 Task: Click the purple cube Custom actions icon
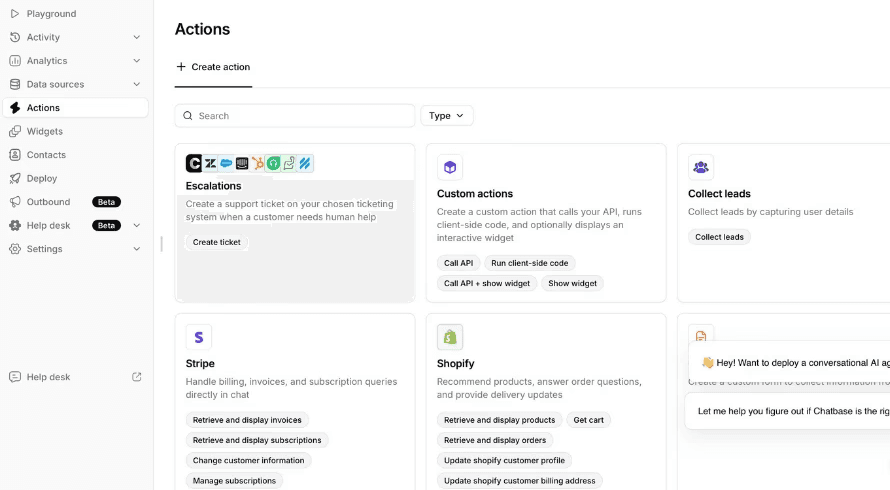(x=450, y=167)
